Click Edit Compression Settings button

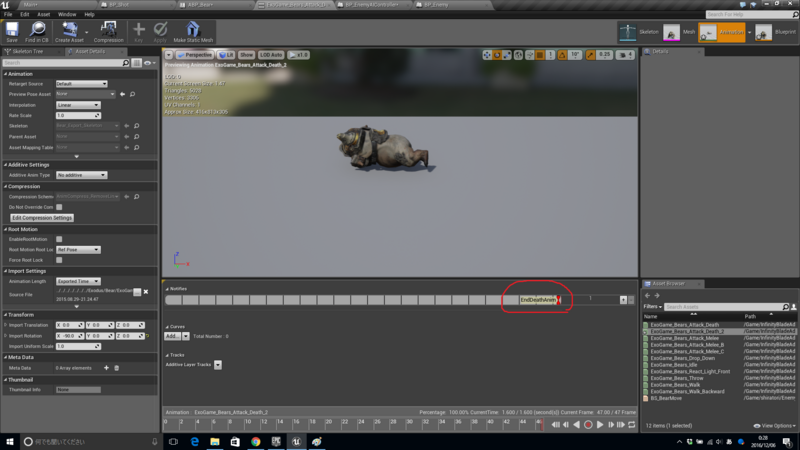(42, 218)
